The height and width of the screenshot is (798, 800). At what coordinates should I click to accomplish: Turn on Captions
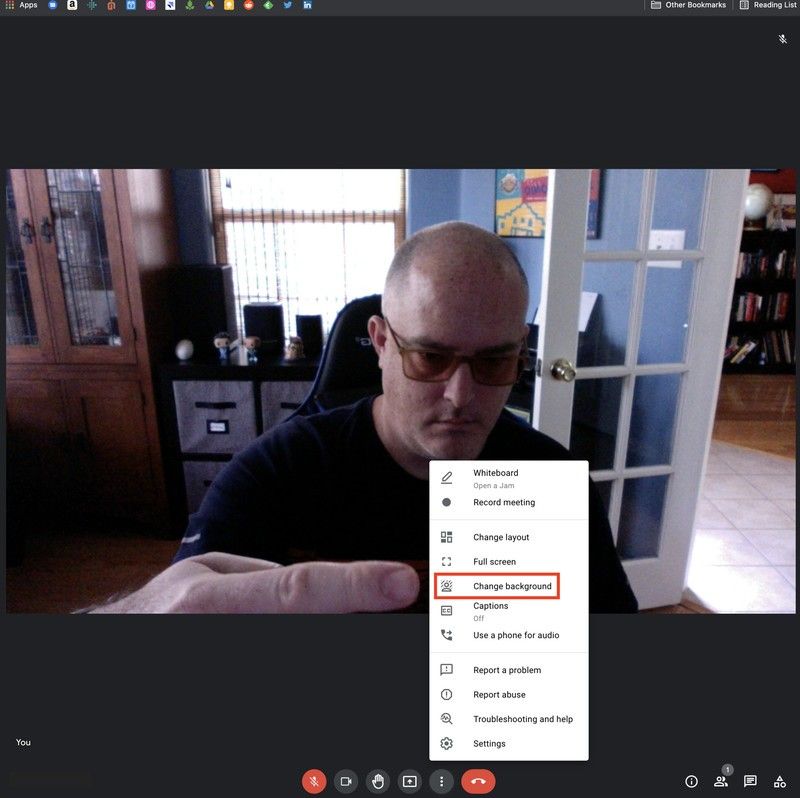490,605
